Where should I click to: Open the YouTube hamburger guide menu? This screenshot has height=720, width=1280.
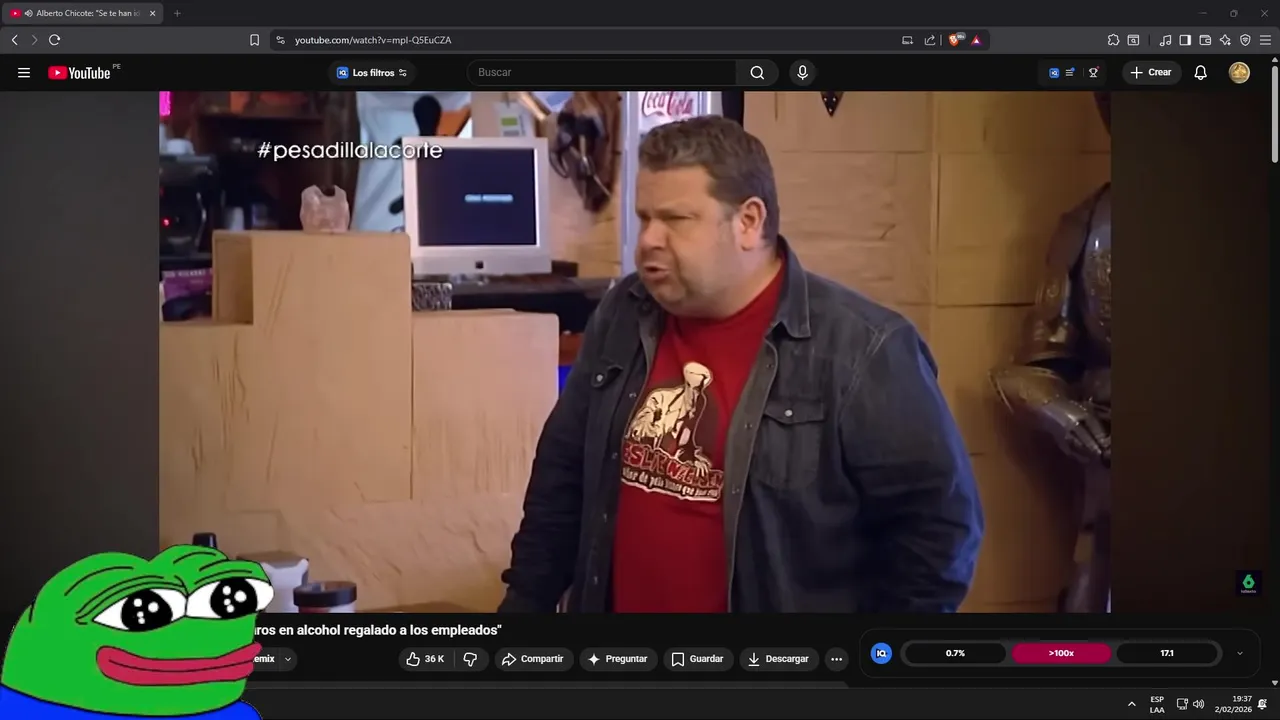[24, 72]
